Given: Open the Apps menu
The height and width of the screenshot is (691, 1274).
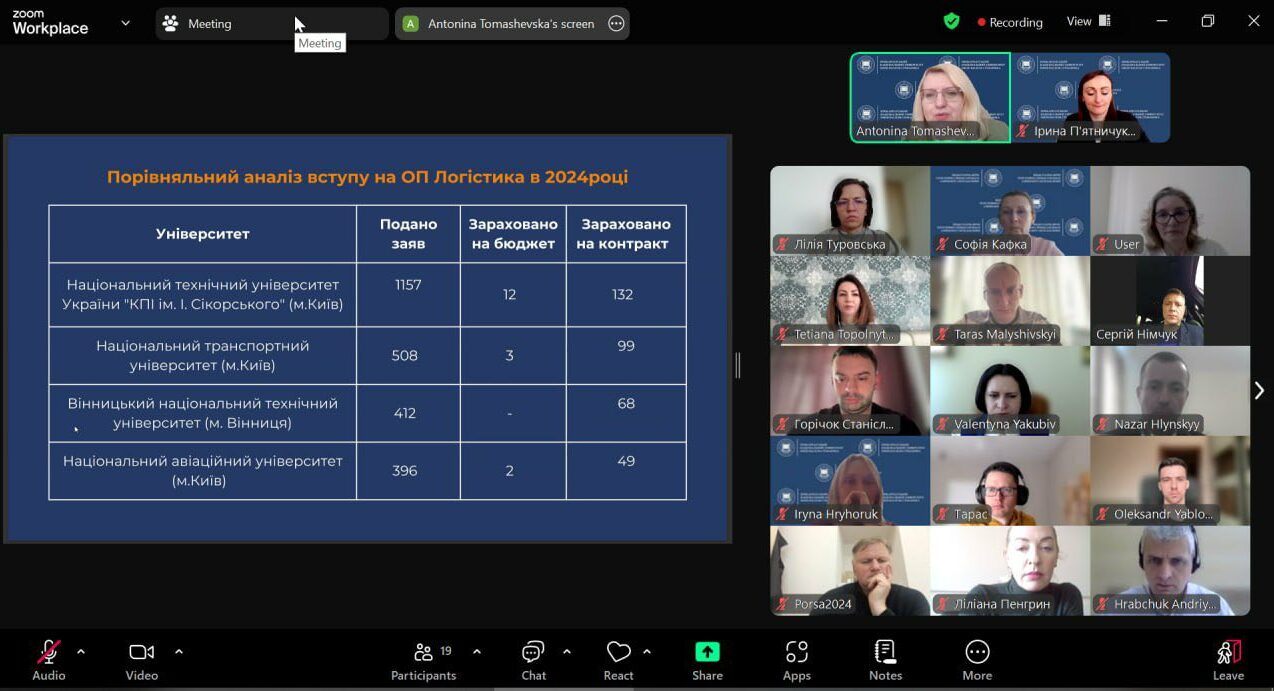Looking at the screenshot, I should (x=796, y=661).
